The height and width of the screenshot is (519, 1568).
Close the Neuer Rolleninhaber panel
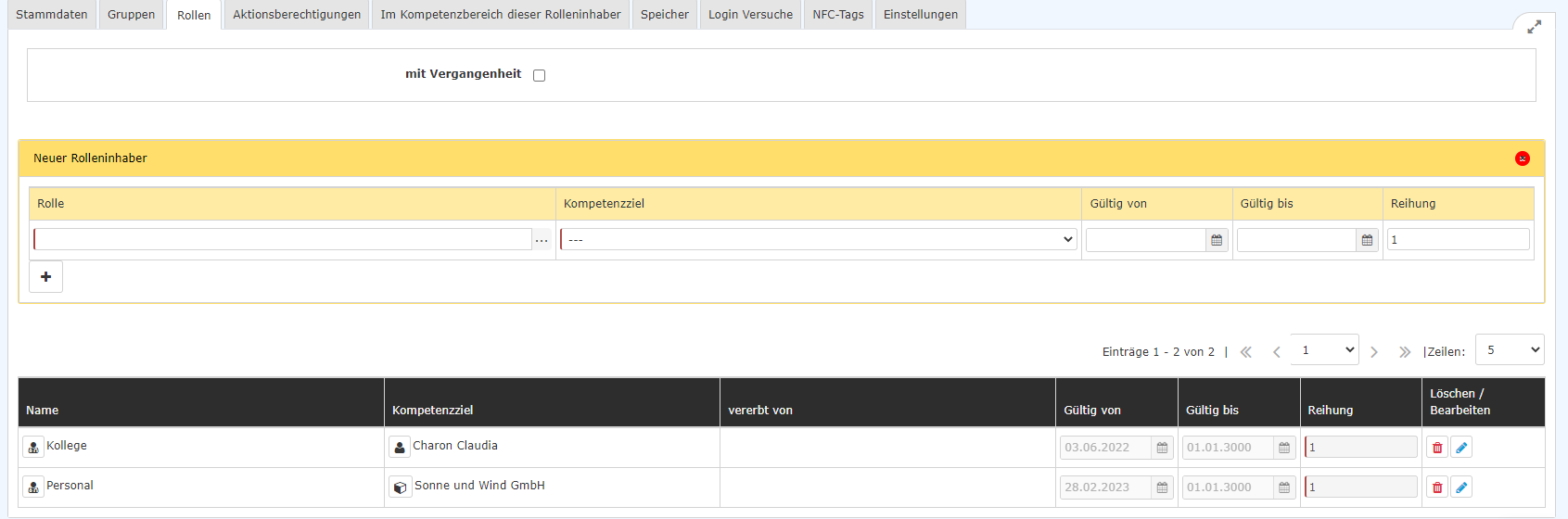(x=1523, y=158)
